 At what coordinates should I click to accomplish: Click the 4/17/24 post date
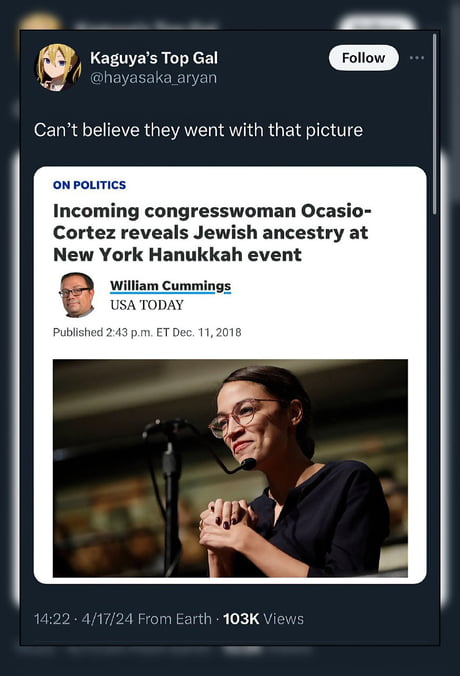point(107,619)
